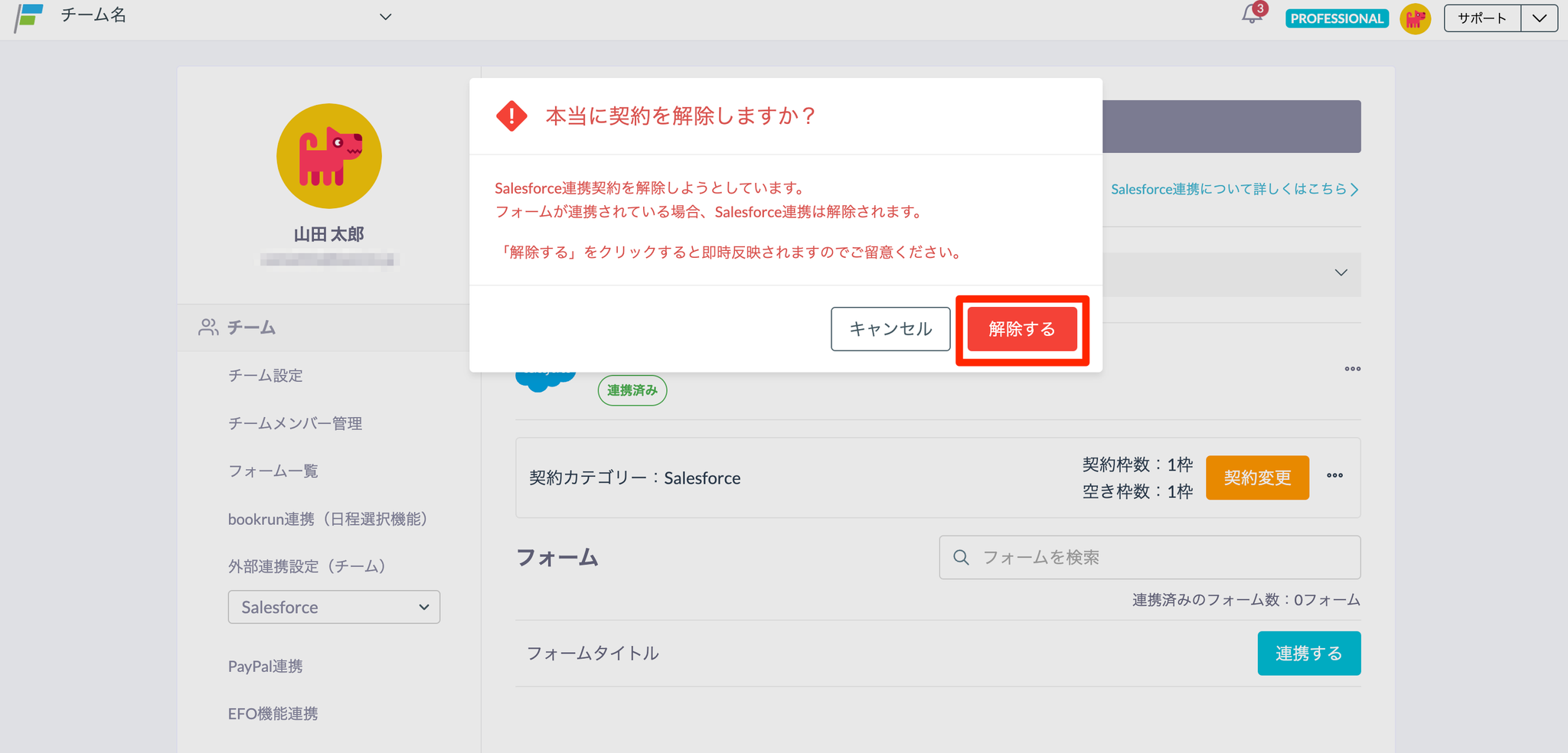Open the notification bell with 3 alerts
The image size is (1568, 753).
[1254, 14]
